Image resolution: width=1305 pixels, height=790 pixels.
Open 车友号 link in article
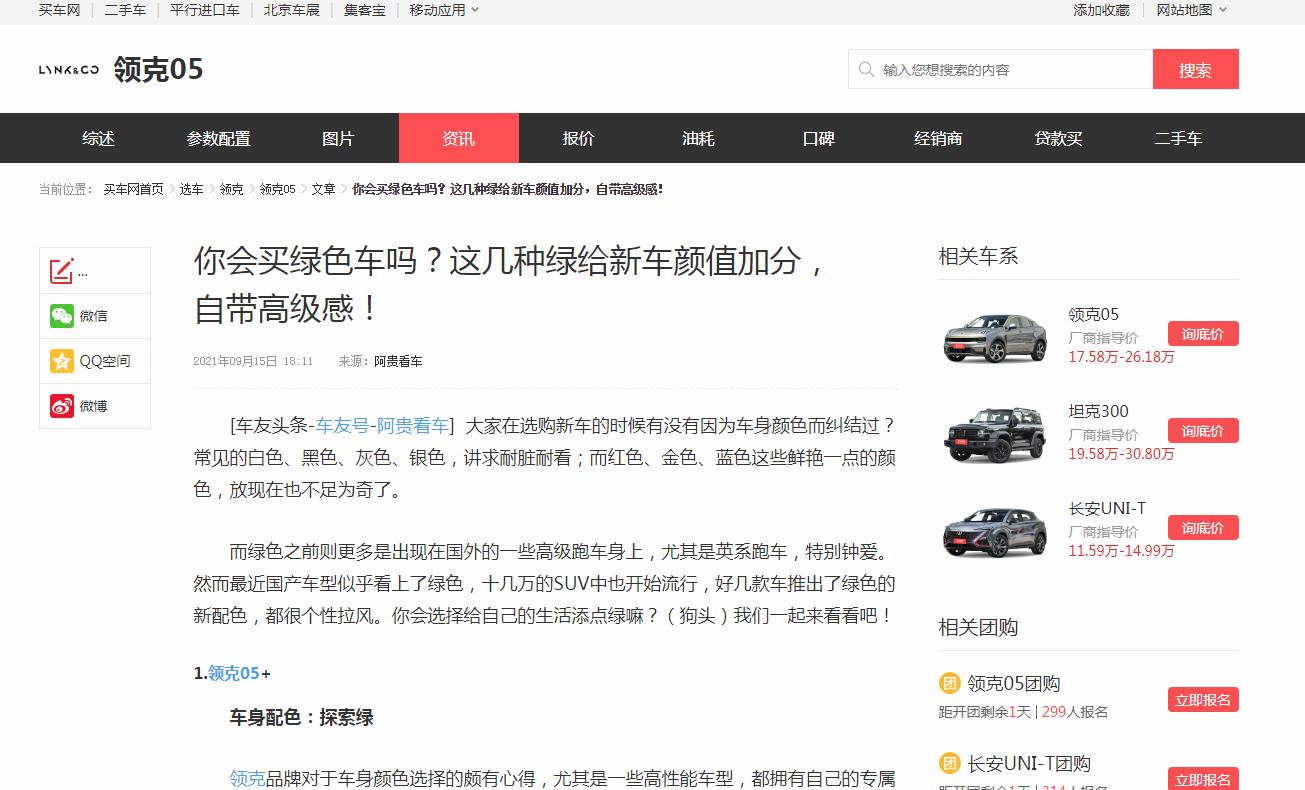[342, 426]
